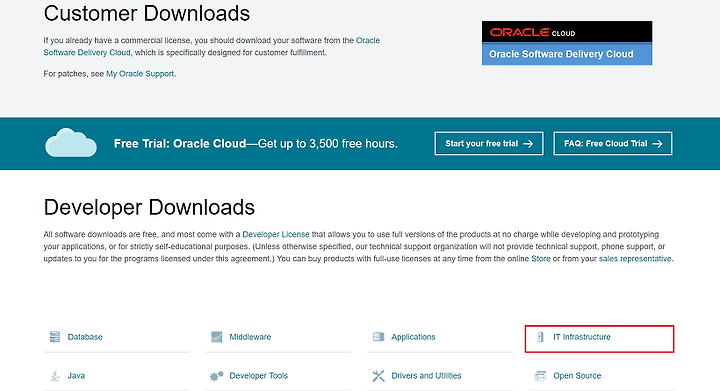The width and height of the screenshot is (720, 391).
Task: Visit the online Store link
Action: pyautogui.click(x=541, y=259)
